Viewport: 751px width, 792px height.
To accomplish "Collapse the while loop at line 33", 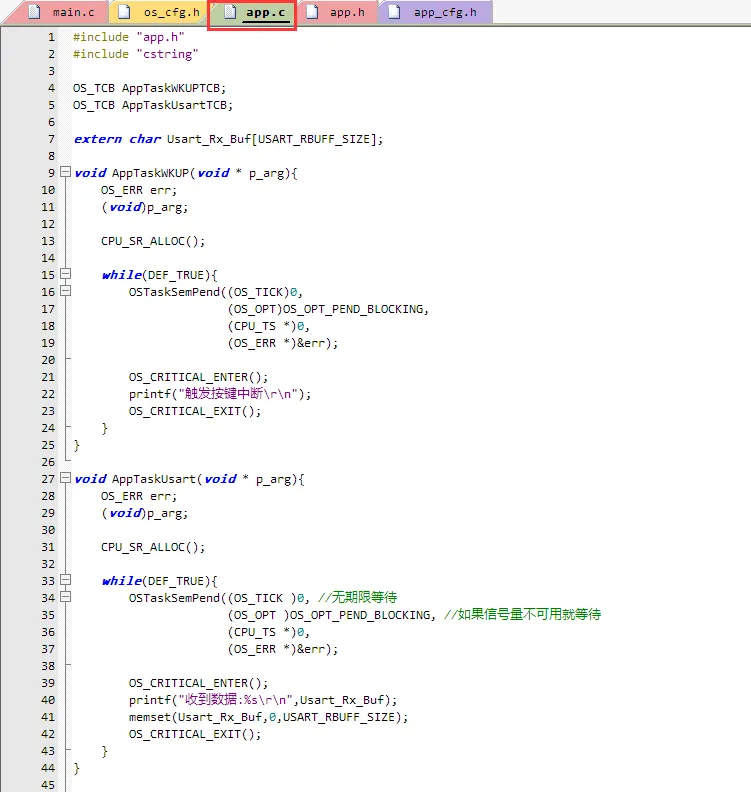I will point(66,581).
